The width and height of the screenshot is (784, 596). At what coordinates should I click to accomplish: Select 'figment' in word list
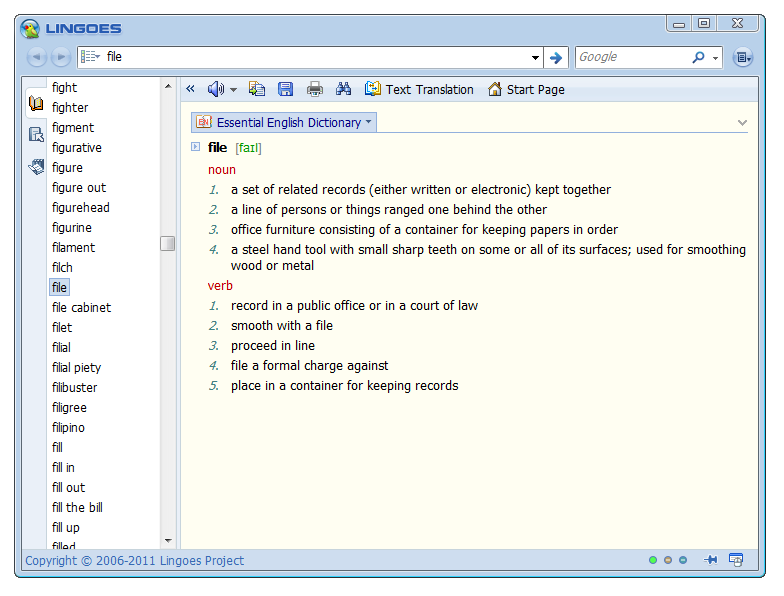73,128
